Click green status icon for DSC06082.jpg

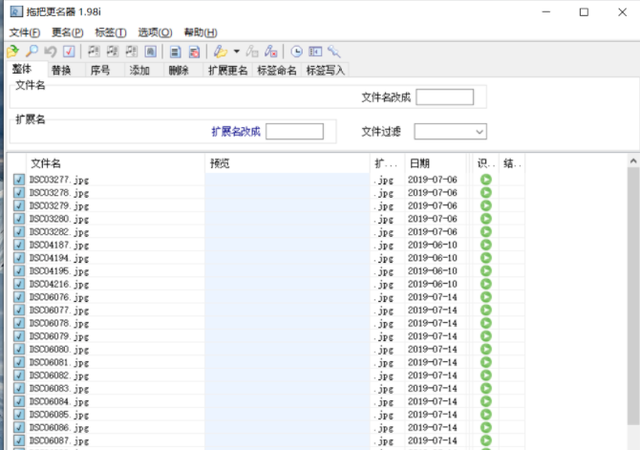coord(486,376)
